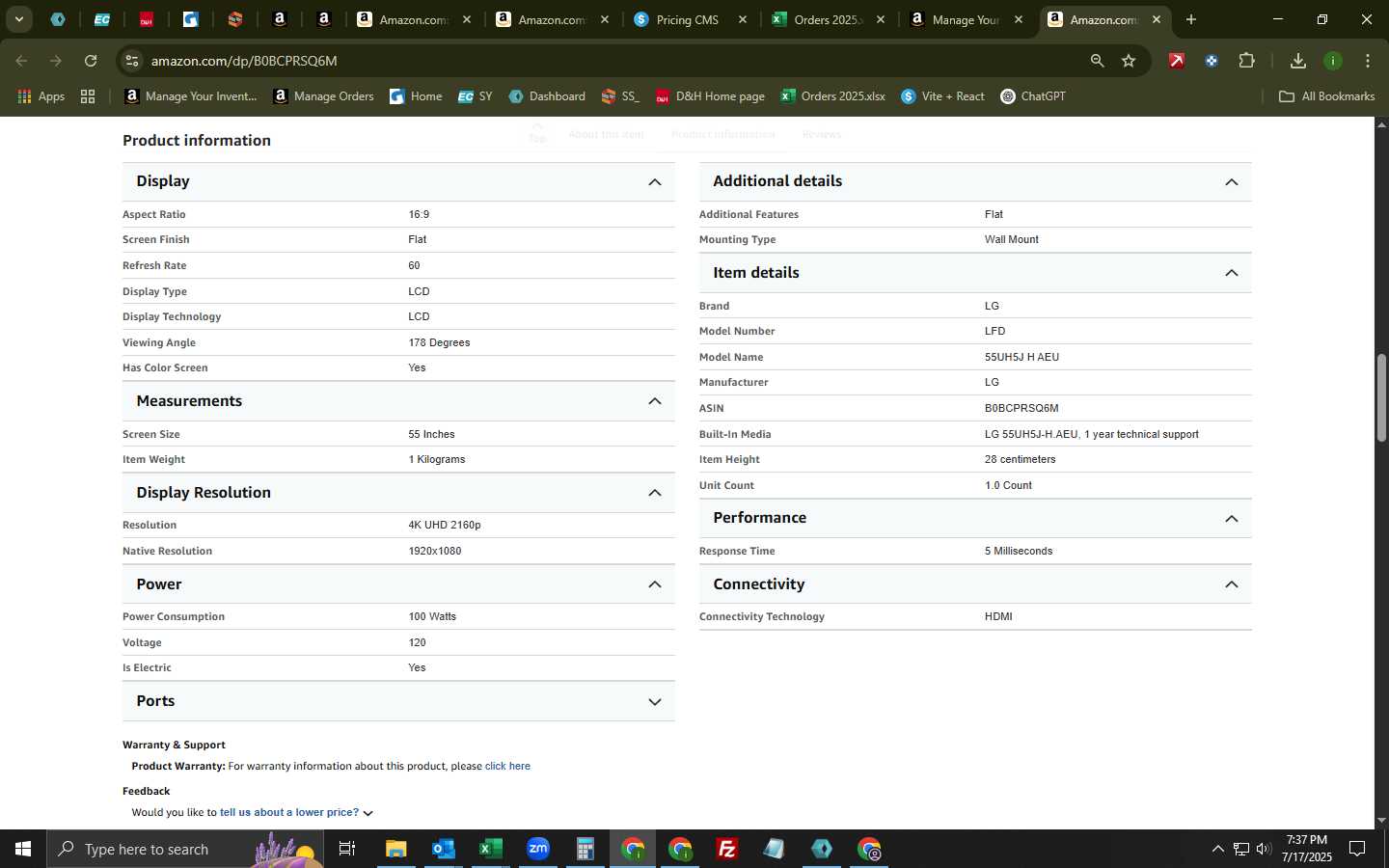Open tab search dropdown arrow
Viewport: 1389px width, 868px height.
18,19
